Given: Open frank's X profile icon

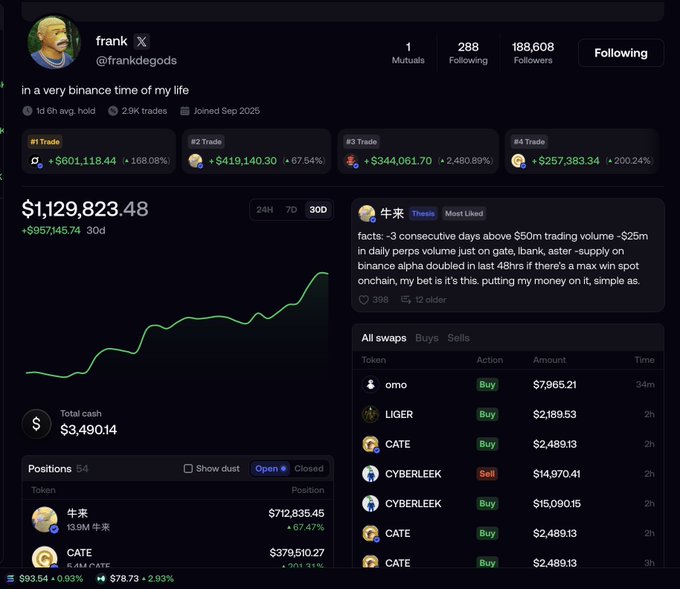Looking at the screenshot, I should click(141, 42).
